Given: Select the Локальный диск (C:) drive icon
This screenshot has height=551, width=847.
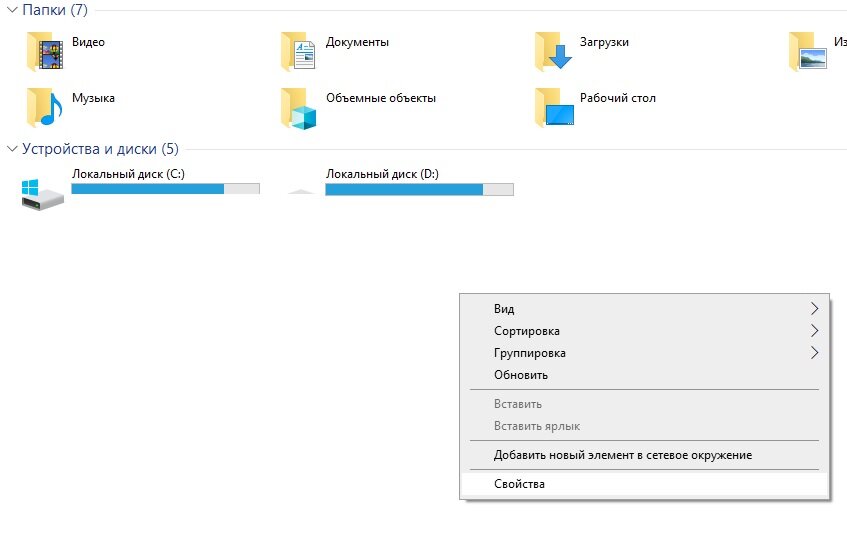Looking at the screenshot, I should point(43,194).
